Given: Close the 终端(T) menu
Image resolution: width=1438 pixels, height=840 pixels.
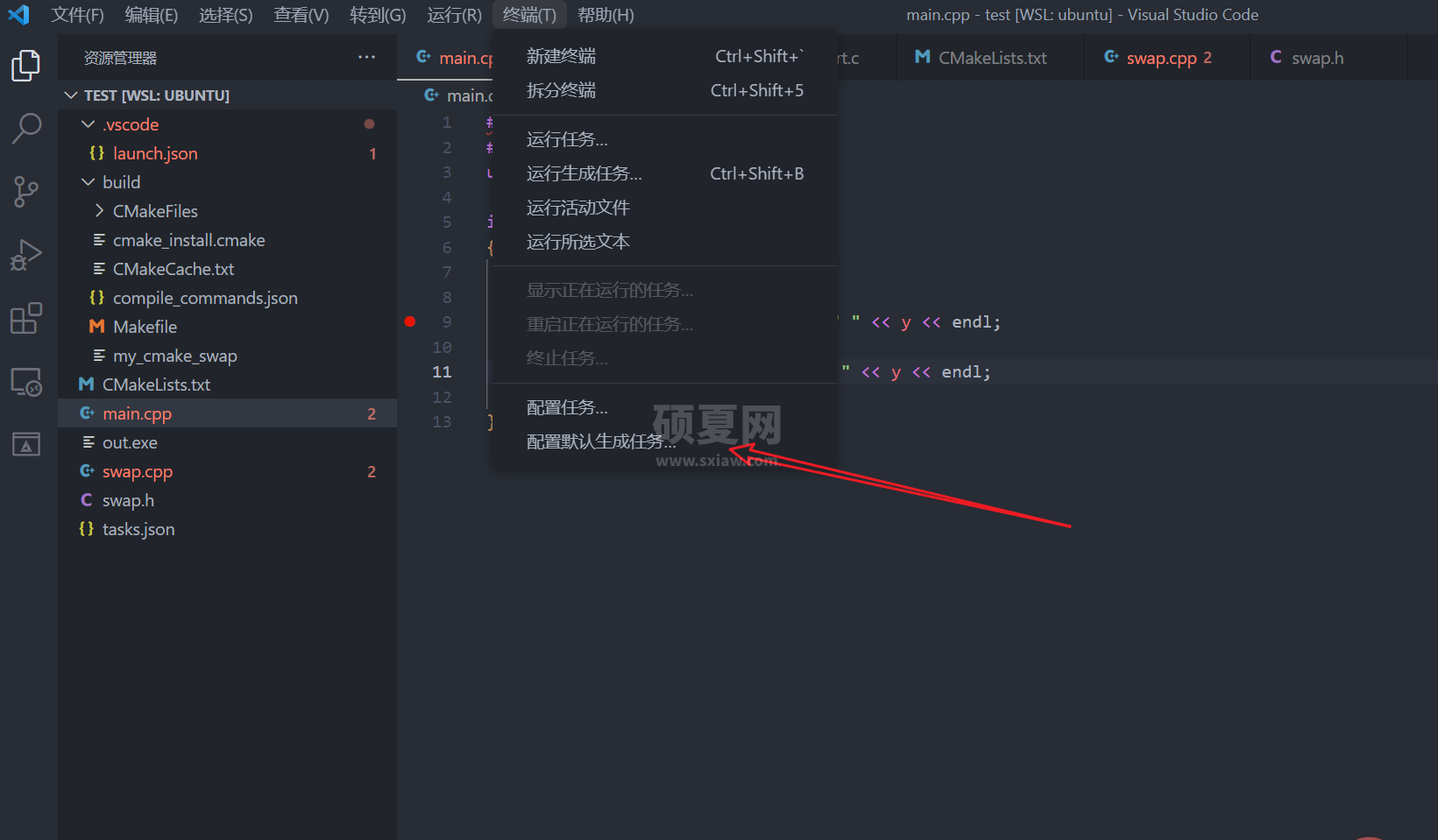Looking at the screenshot, I should (x=529, y=15).
